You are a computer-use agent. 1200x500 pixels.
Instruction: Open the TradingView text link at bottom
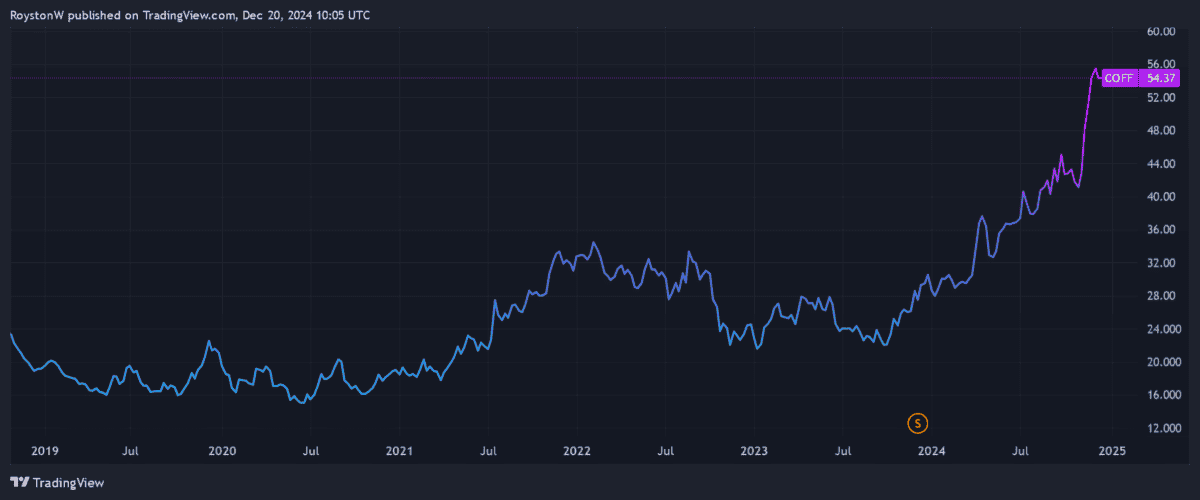pos(68,482)
